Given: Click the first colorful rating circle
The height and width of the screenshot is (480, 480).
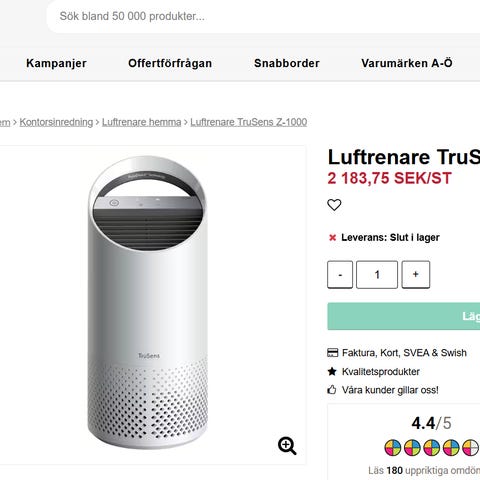Looking at the screenshot, I should click(393, 448).
